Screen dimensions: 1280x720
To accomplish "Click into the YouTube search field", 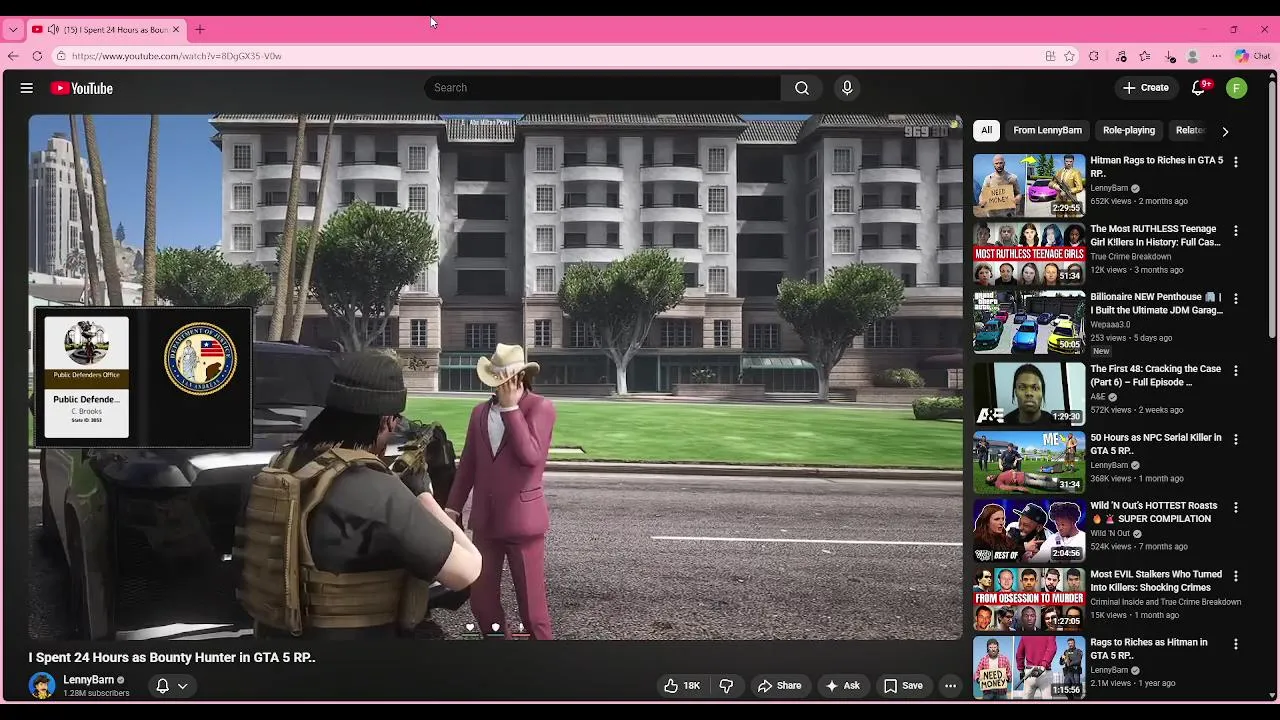I will [603, 88].
